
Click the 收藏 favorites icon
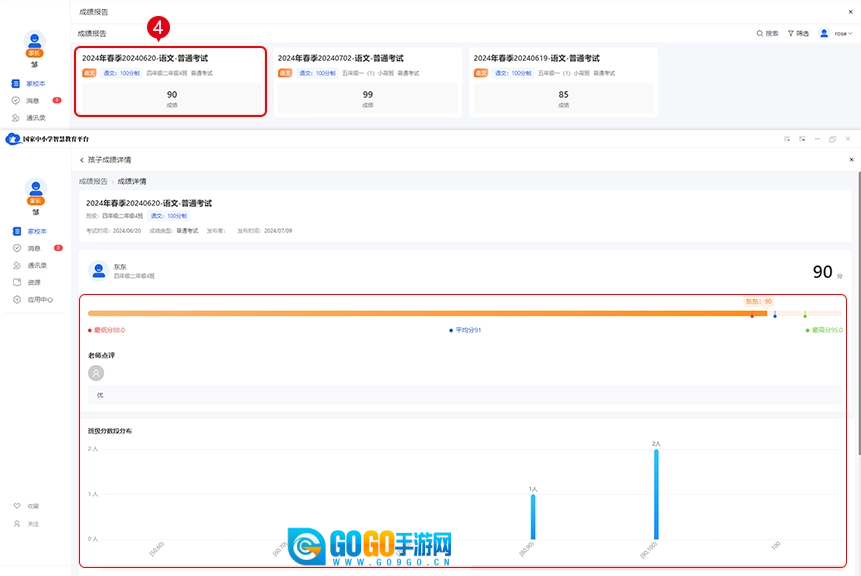click(17, 506)
